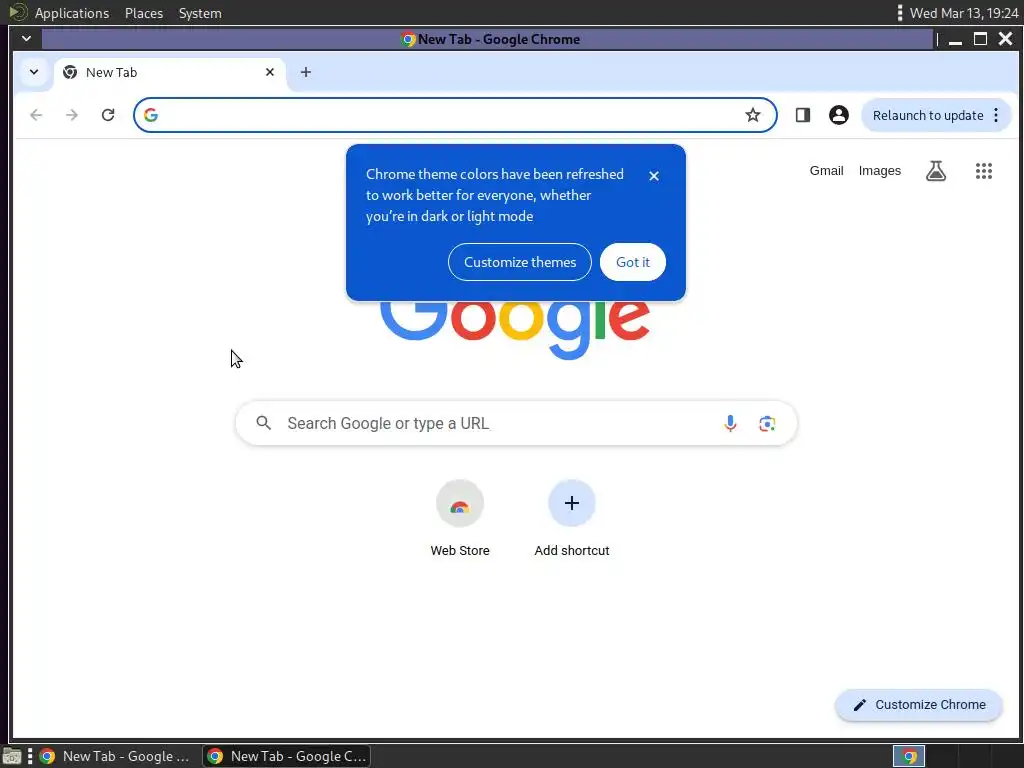
Task: Click the clock showing Wed Mar 13
Action: 964,13
